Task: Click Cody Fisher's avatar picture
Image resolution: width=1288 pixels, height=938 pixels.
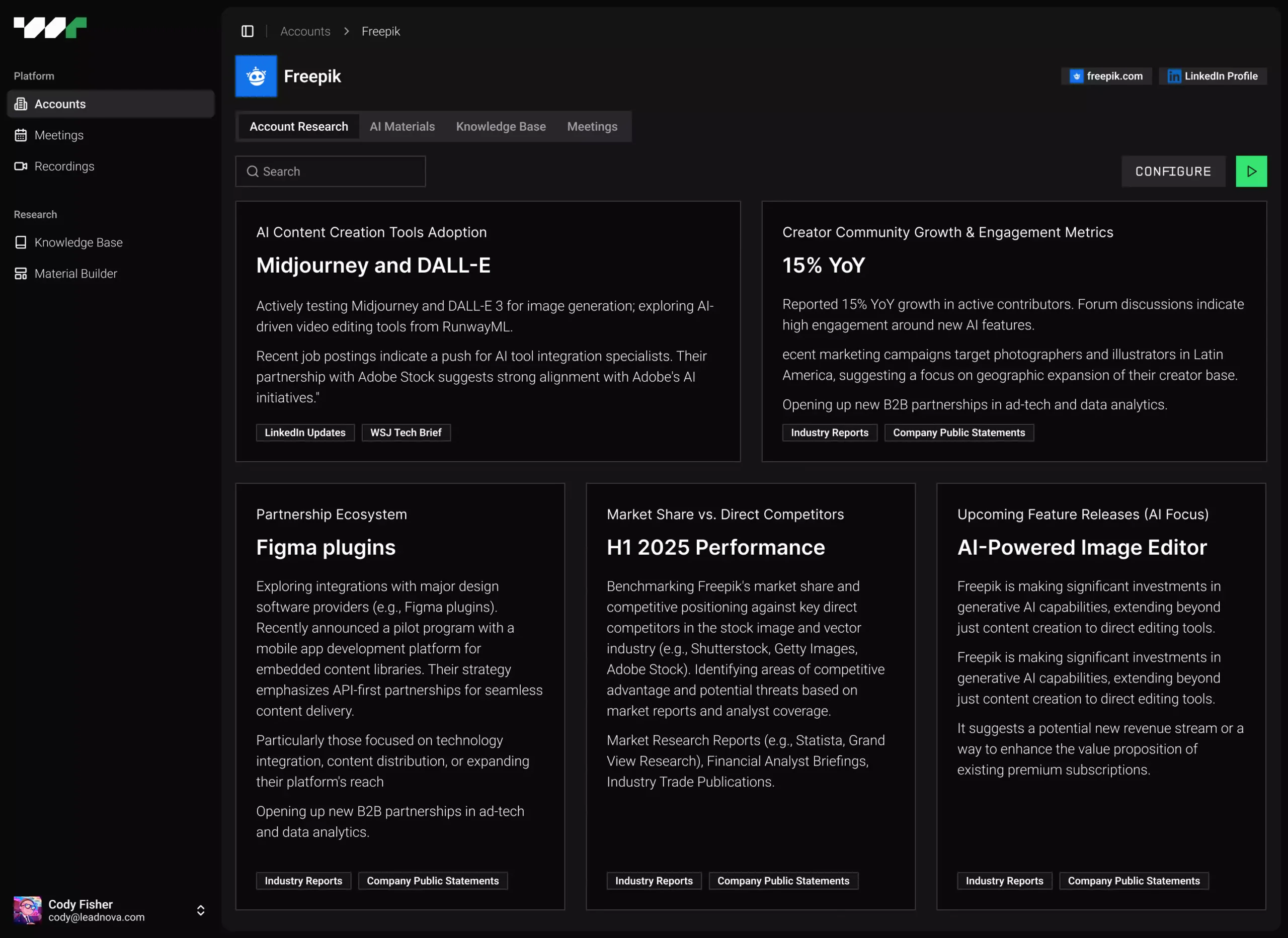Action: click(x=28, y=910)
